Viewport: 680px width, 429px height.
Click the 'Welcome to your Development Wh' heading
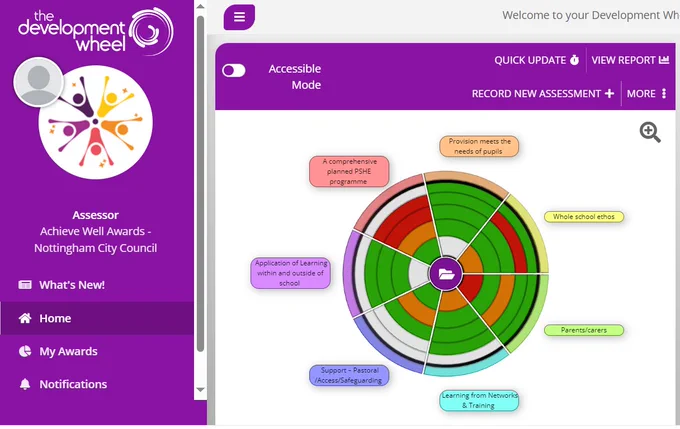(x=591, y=15)
